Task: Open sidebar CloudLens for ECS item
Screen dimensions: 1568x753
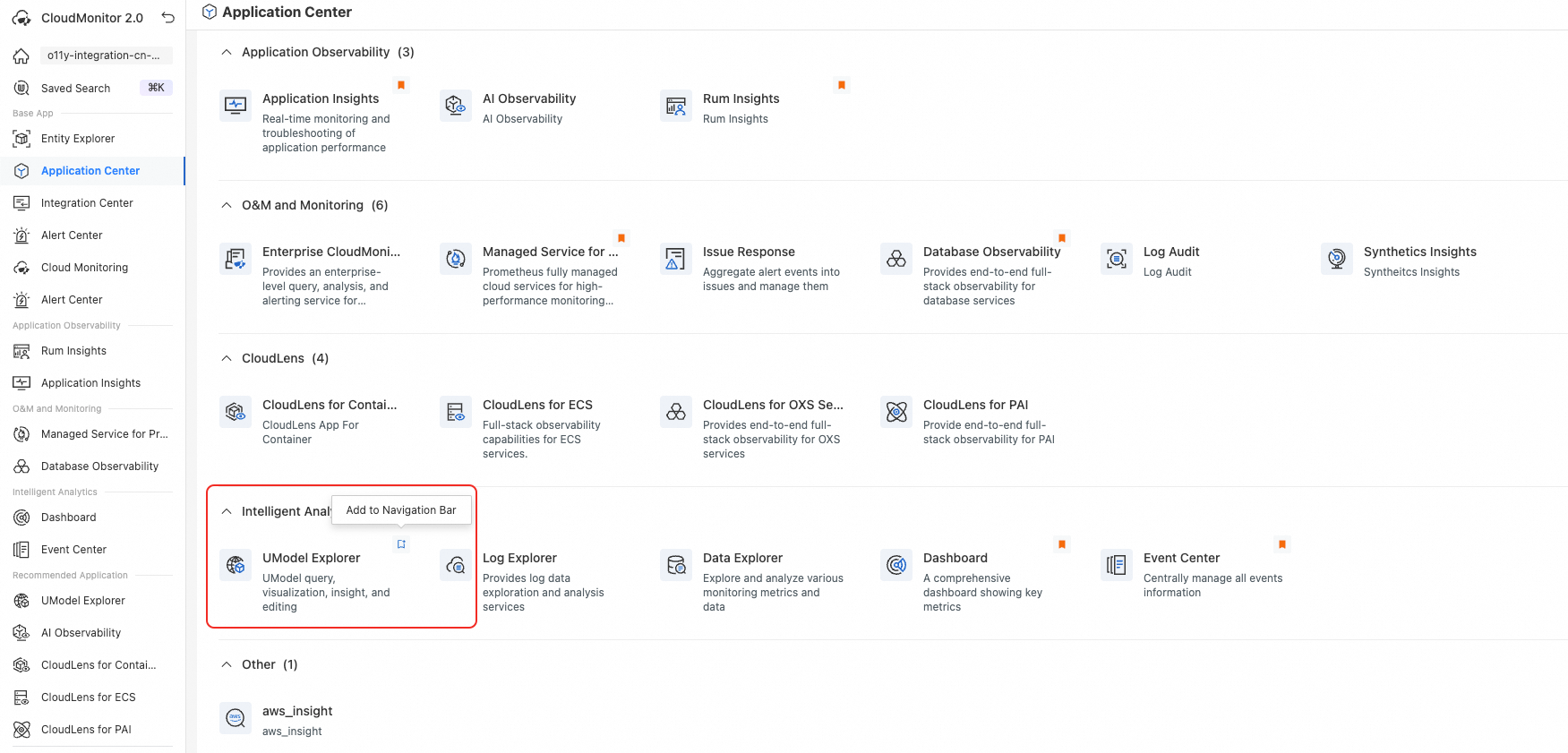Action: [92, 697]
